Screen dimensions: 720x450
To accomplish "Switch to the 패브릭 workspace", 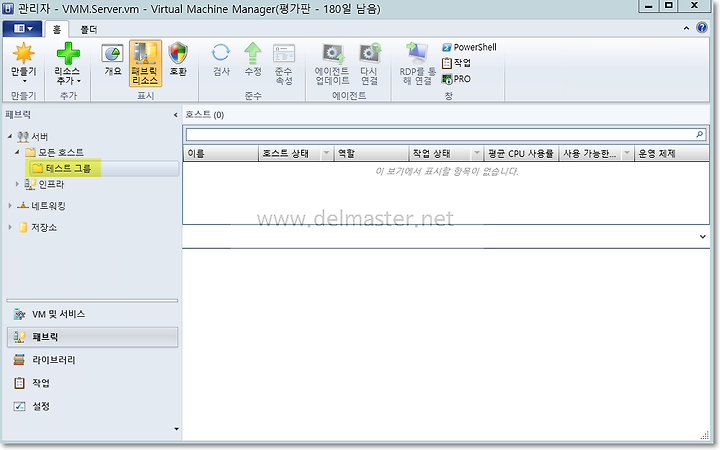I will click(x=92, y=337).
